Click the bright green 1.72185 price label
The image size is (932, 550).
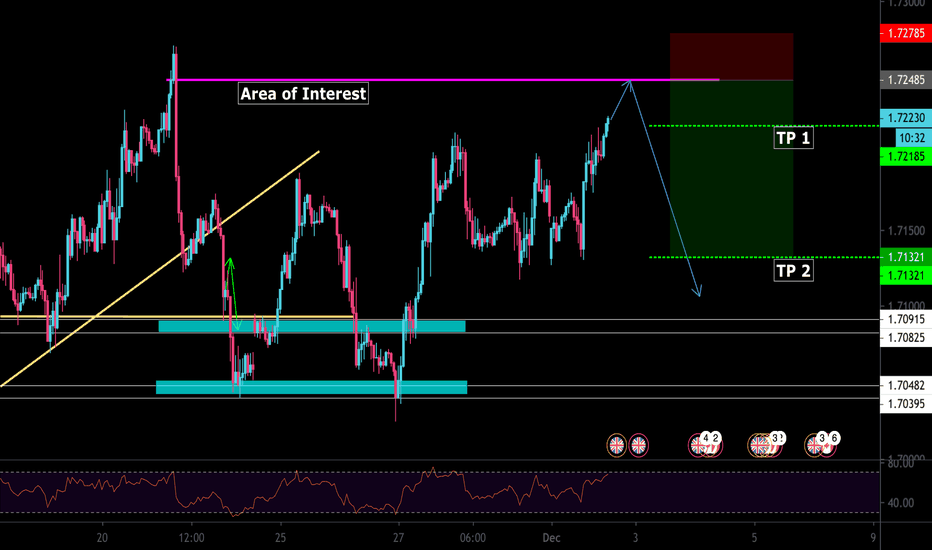pyautogui.click(x=905, y=157)
